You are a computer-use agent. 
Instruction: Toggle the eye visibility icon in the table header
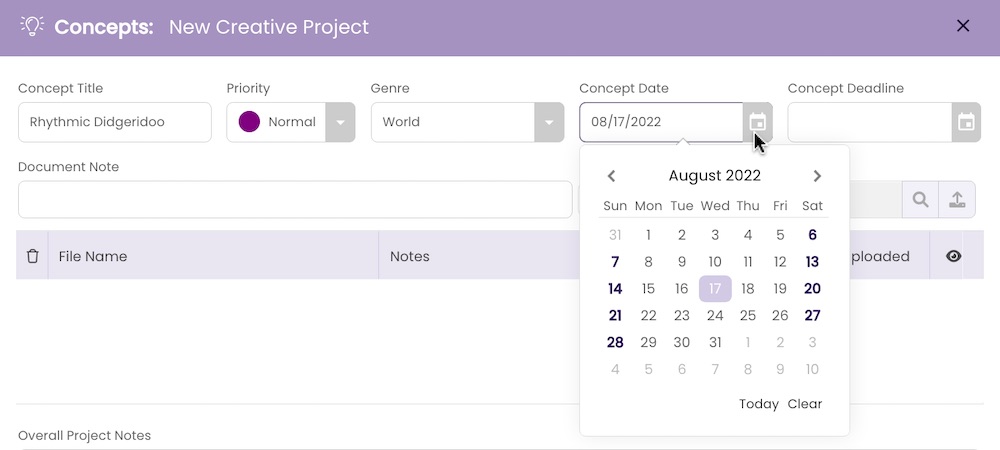click(x=953, y=256)
